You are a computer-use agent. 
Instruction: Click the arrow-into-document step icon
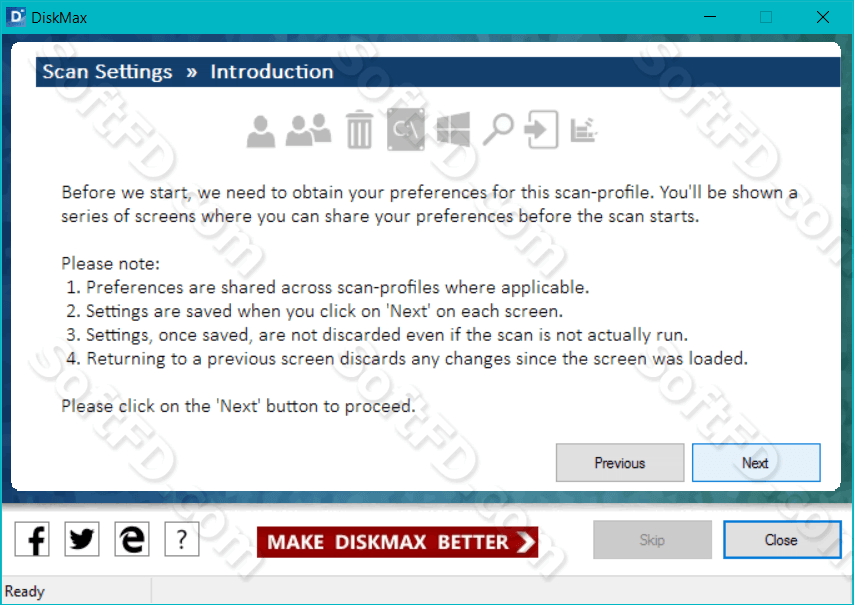[541, 130]
